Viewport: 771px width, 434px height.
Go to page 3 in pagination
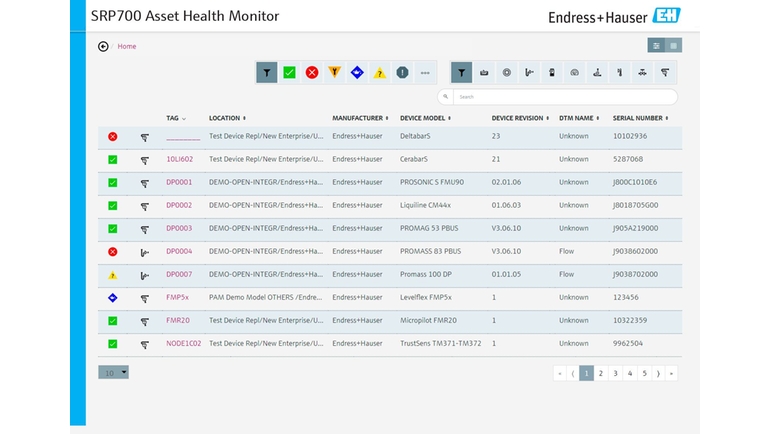(x=615, y=374)
